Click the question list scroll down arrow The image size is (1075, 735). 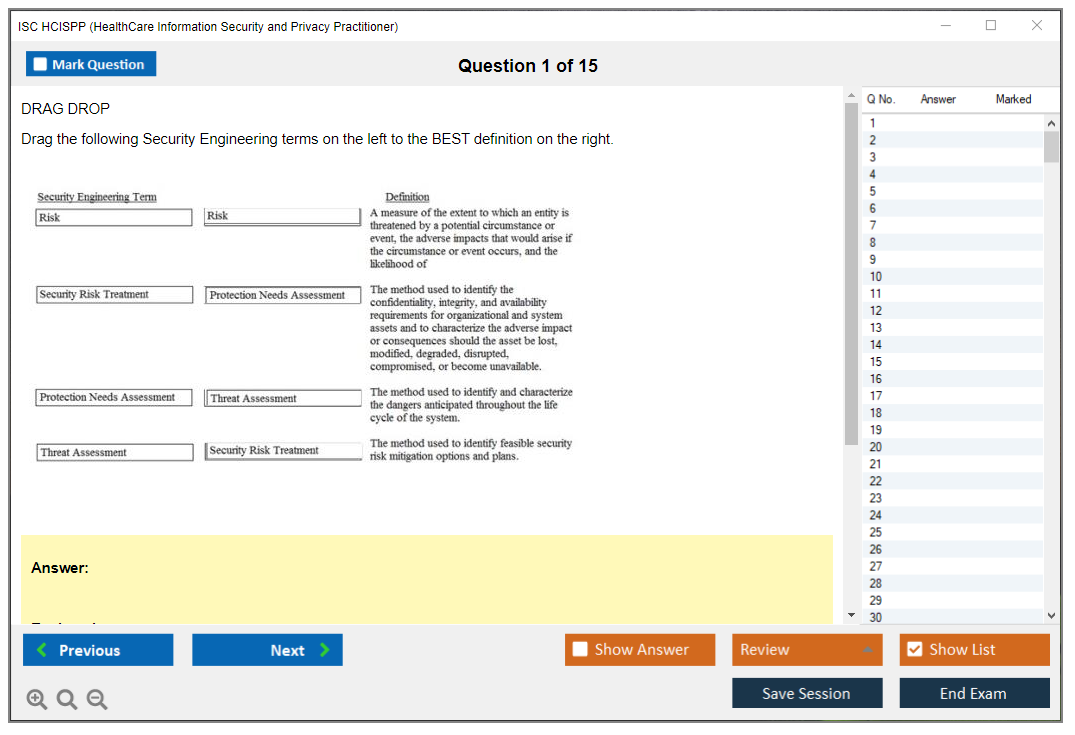click(x=1051, y=616)
